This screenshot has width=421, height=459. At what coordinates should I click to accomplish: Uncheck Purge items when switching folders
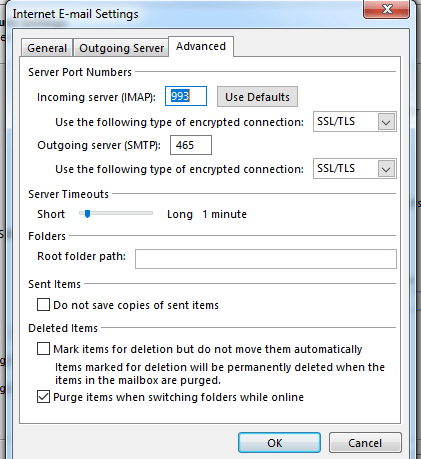[x=43, y=397]
